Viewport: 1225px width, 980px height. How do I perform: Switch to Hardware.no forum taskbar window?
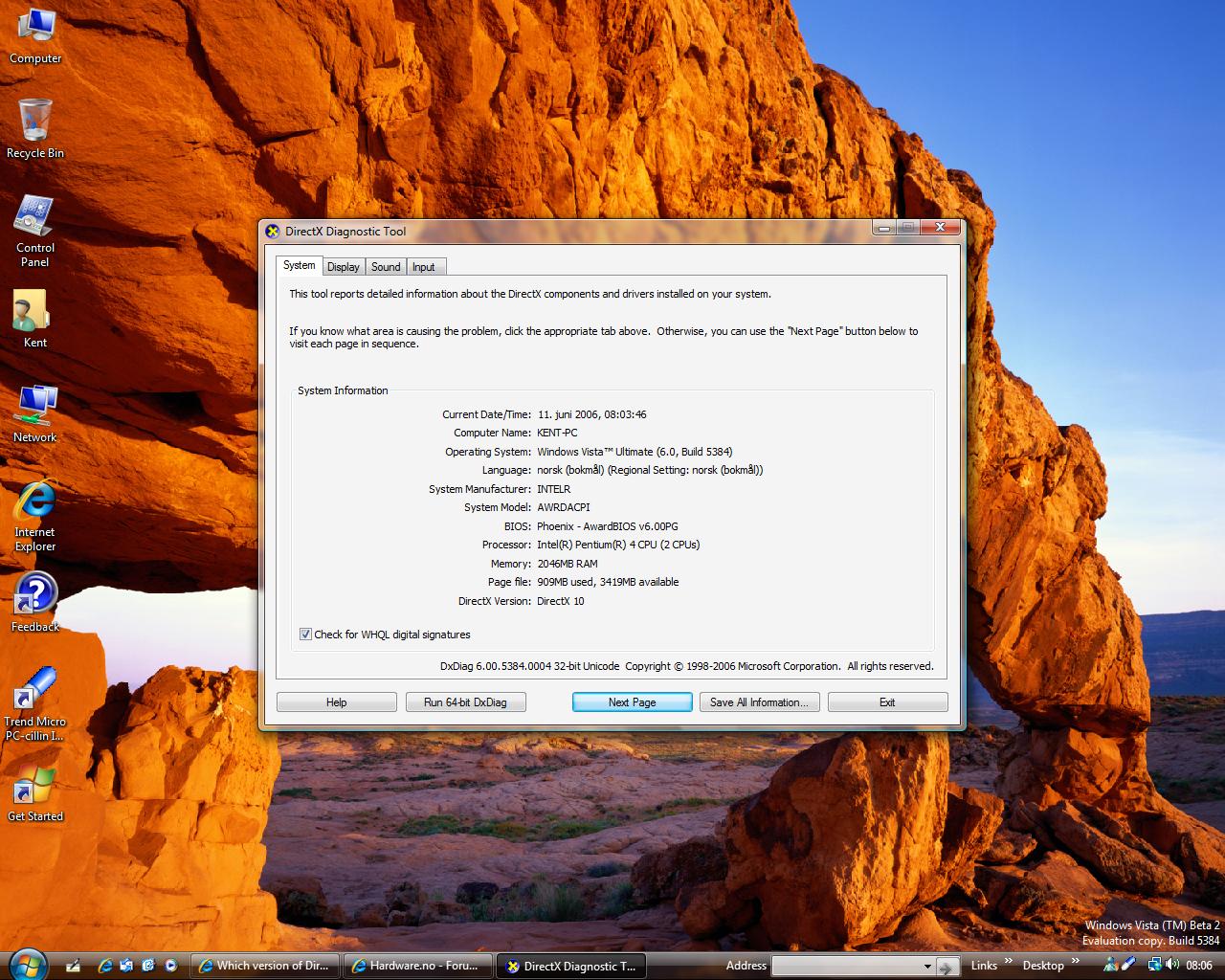pyautogui.click(x=417, y=966)
